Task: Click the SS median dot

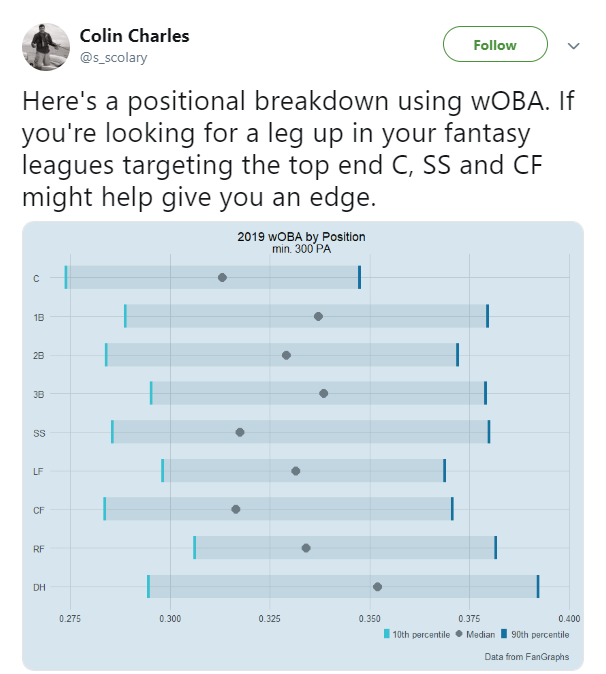Action: click(240, 432)
